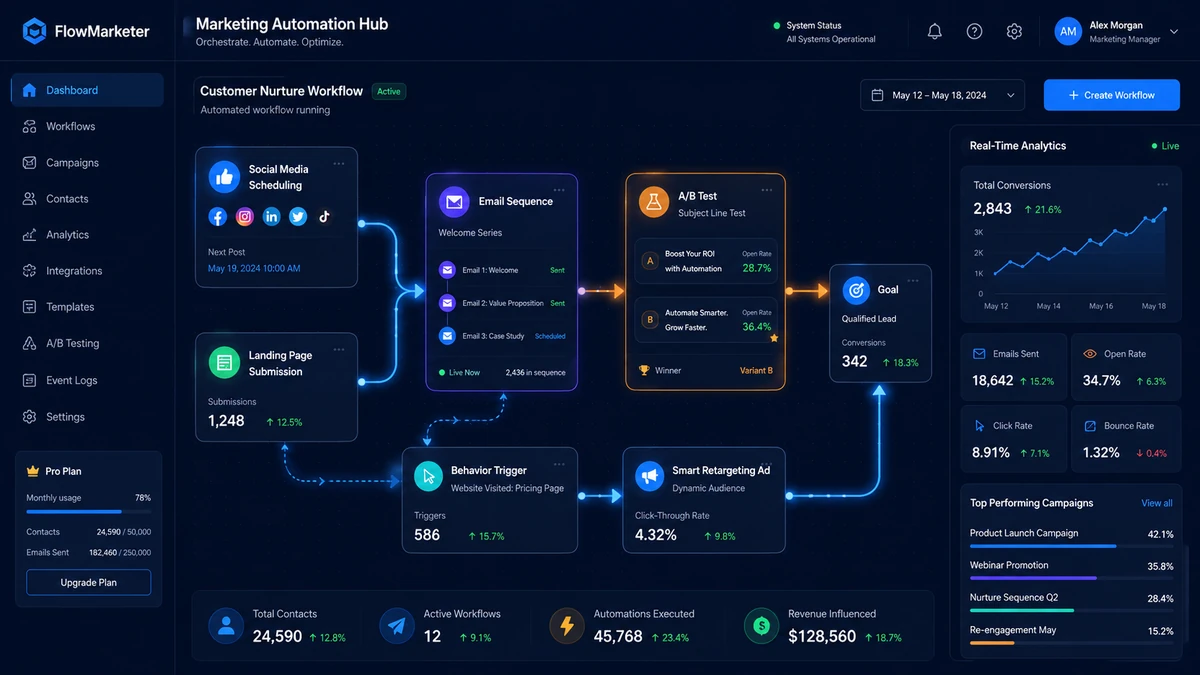Click the Revenue Influenced dollar icon

[x=762, y=626]
